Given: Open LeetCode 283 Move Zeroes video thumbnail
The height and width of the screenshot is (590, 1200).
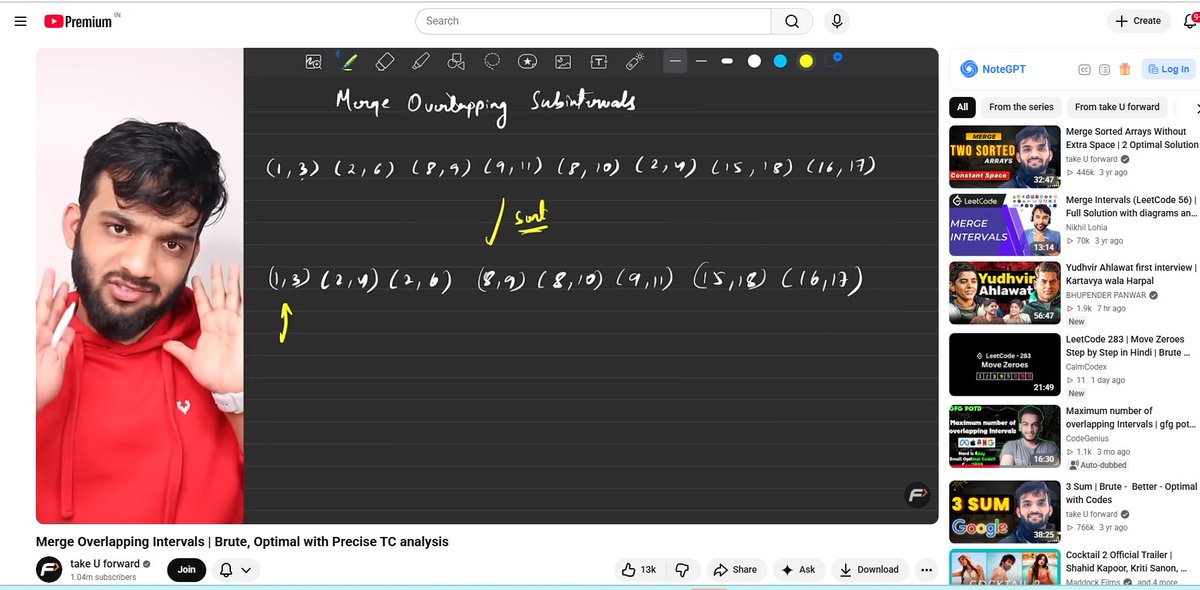Looking at the screenshot, I should click(1005, 364).
